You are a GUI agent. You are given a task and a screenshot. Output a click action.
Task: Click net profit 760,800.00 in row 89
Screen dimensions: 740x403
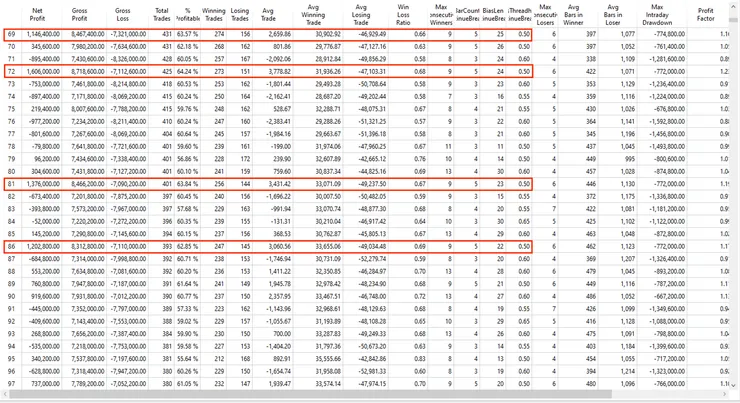pyautogui.click(x=46, y=284)
